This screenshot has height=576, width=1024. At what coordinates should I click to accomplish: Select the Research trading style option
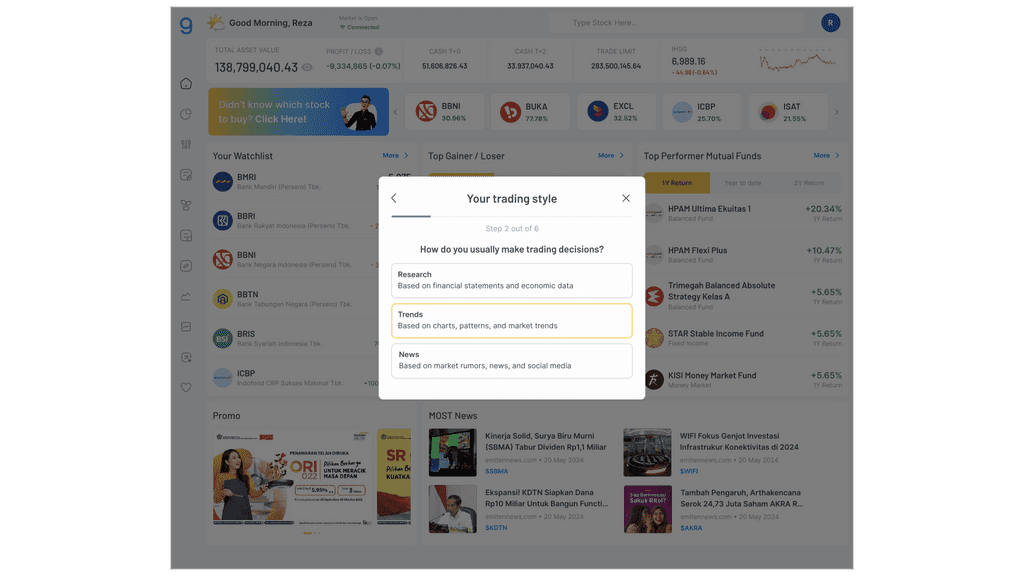511,280
